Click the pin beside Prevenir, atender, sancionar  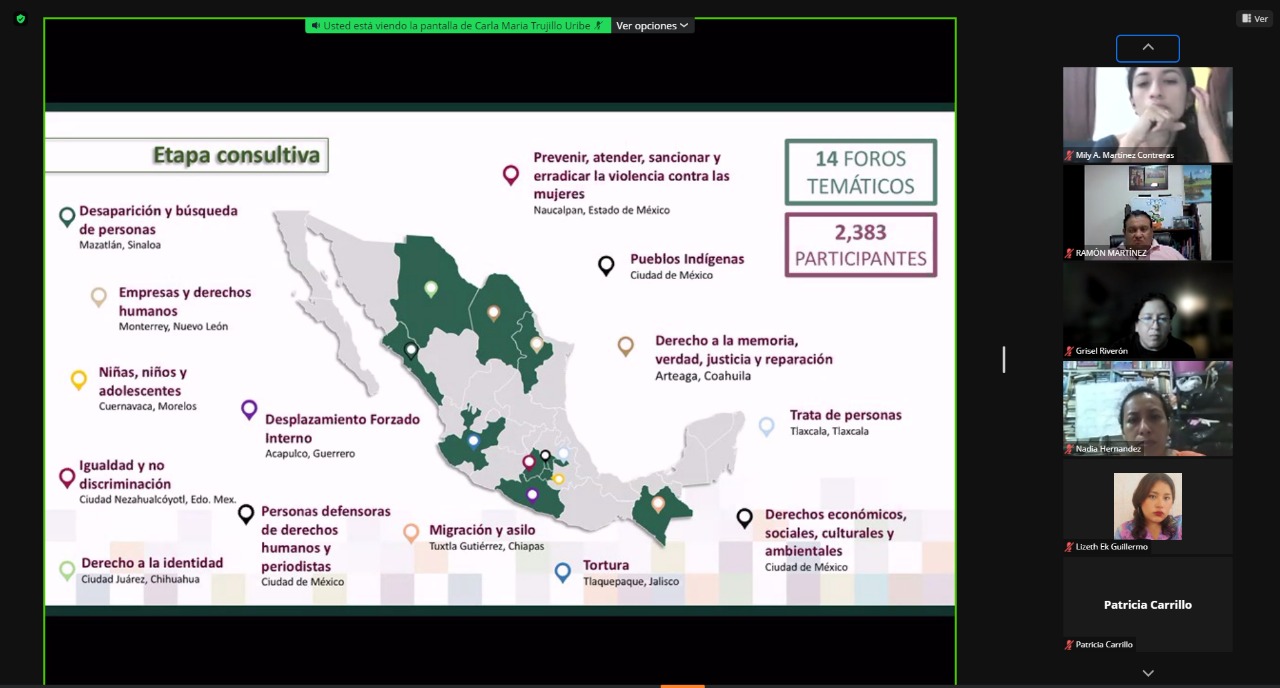pyautogui.click(x=511, y=176)
